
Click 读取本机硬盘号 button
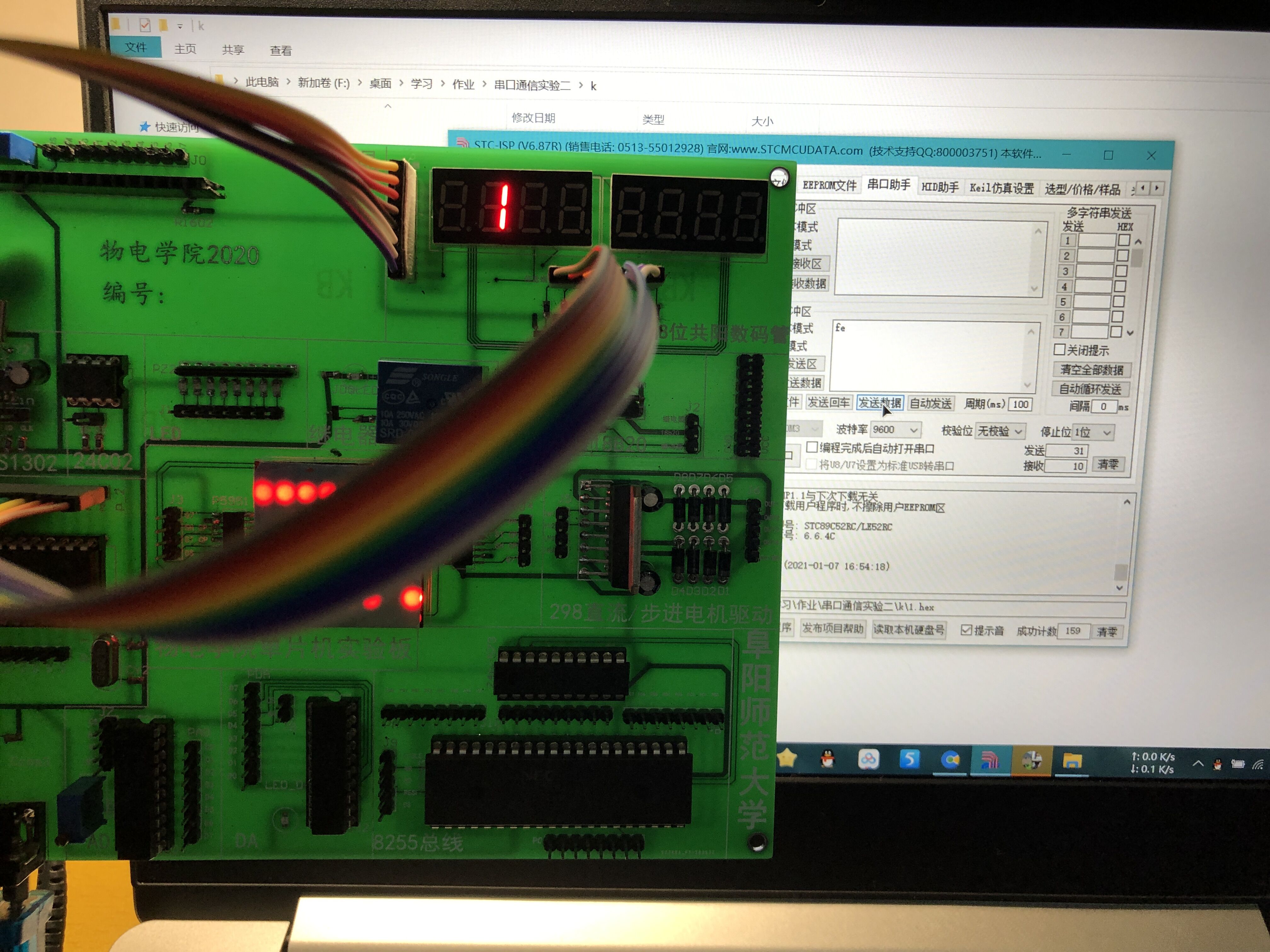(909, 630)
